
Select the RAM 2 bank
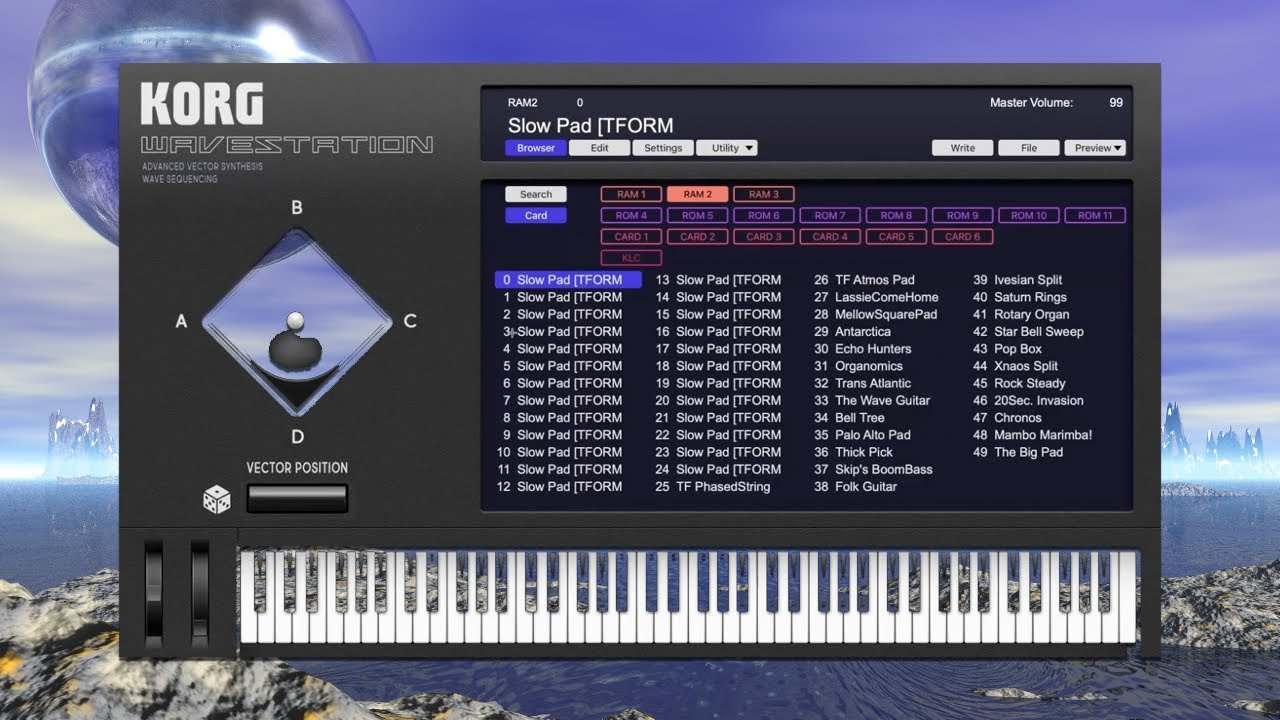pyautogui.click(x=697, y=194)
